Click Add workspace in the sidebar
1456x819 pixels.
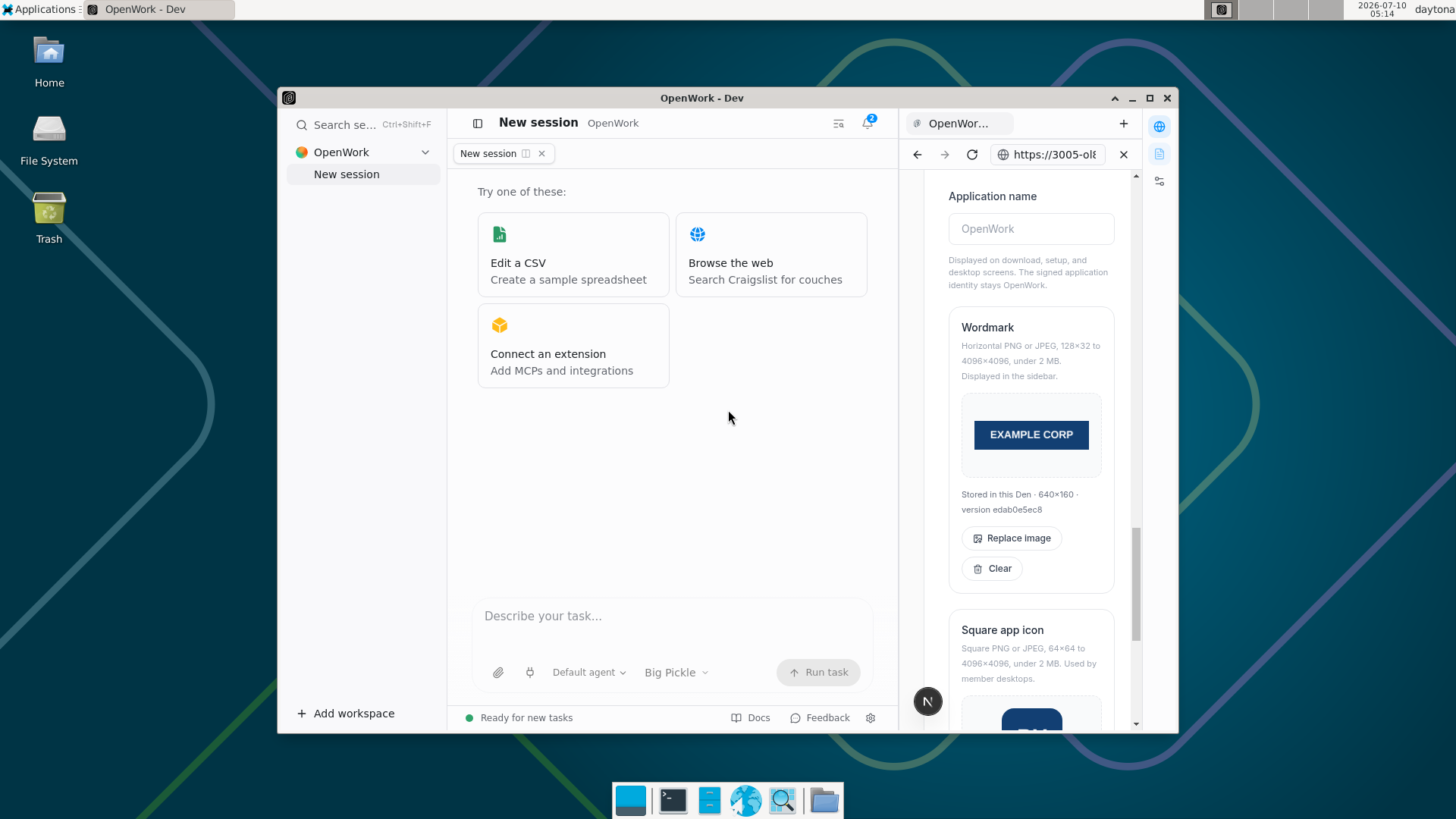(346, 714)
